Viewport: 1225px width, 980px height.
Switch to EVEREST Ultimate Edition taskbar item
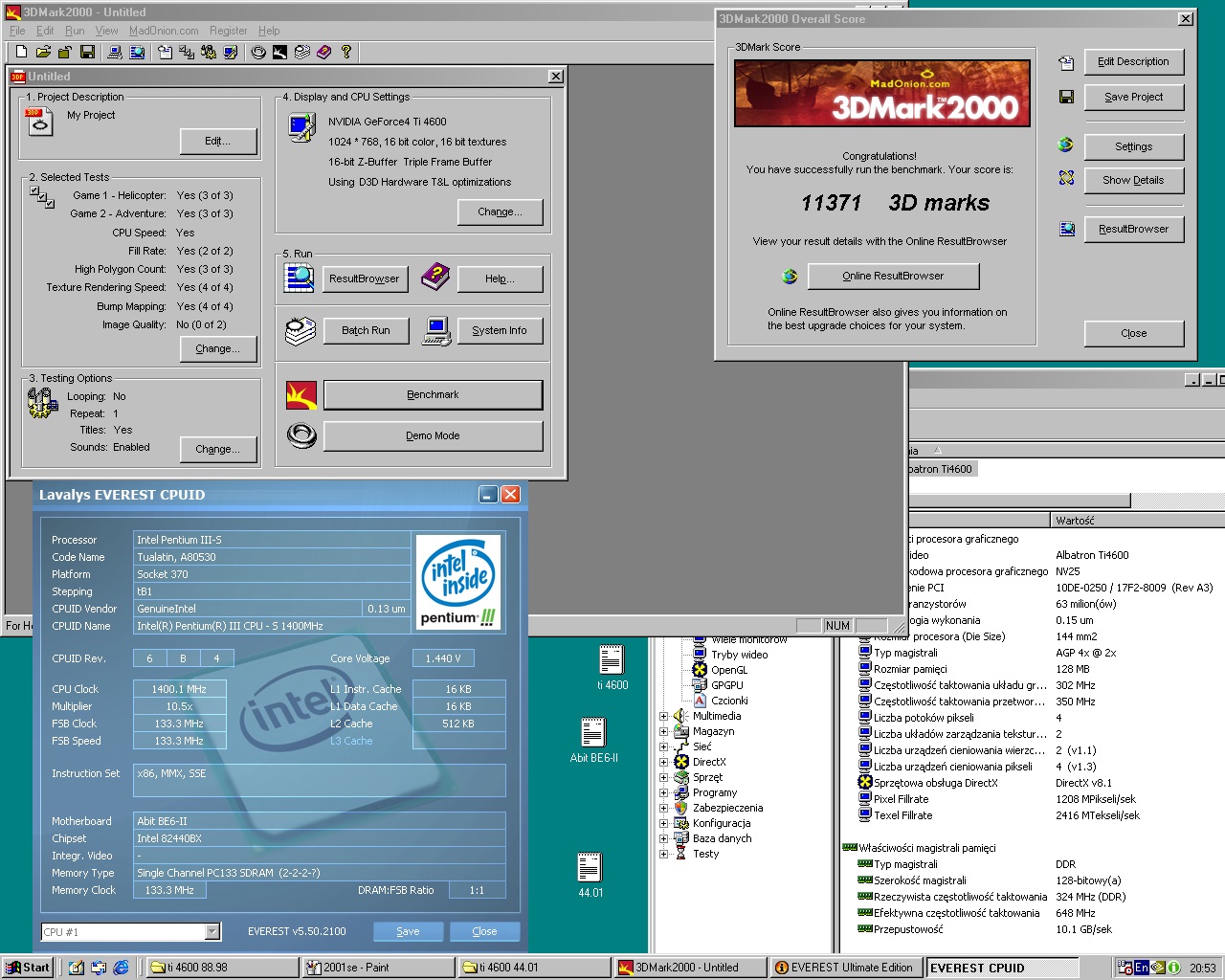click(846, 968)
